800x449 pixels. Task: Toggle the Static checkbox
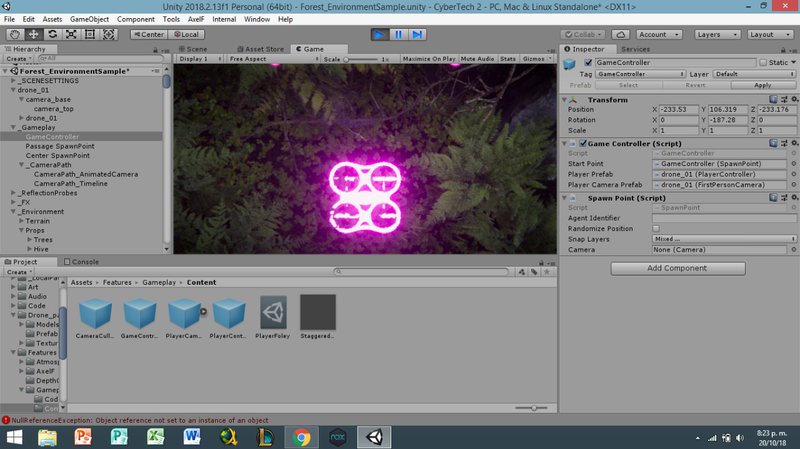(x=763, y=62)
